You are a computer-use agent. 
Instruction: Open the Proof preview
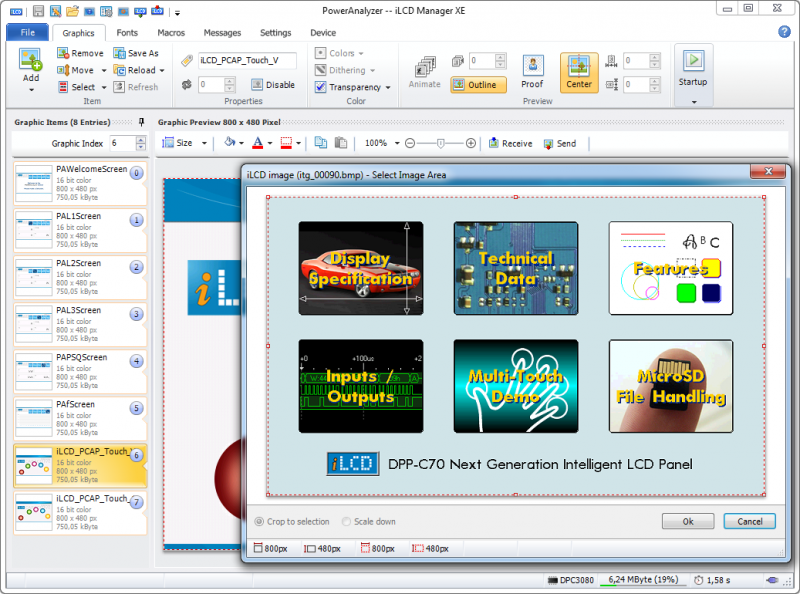tap(532, 72)
